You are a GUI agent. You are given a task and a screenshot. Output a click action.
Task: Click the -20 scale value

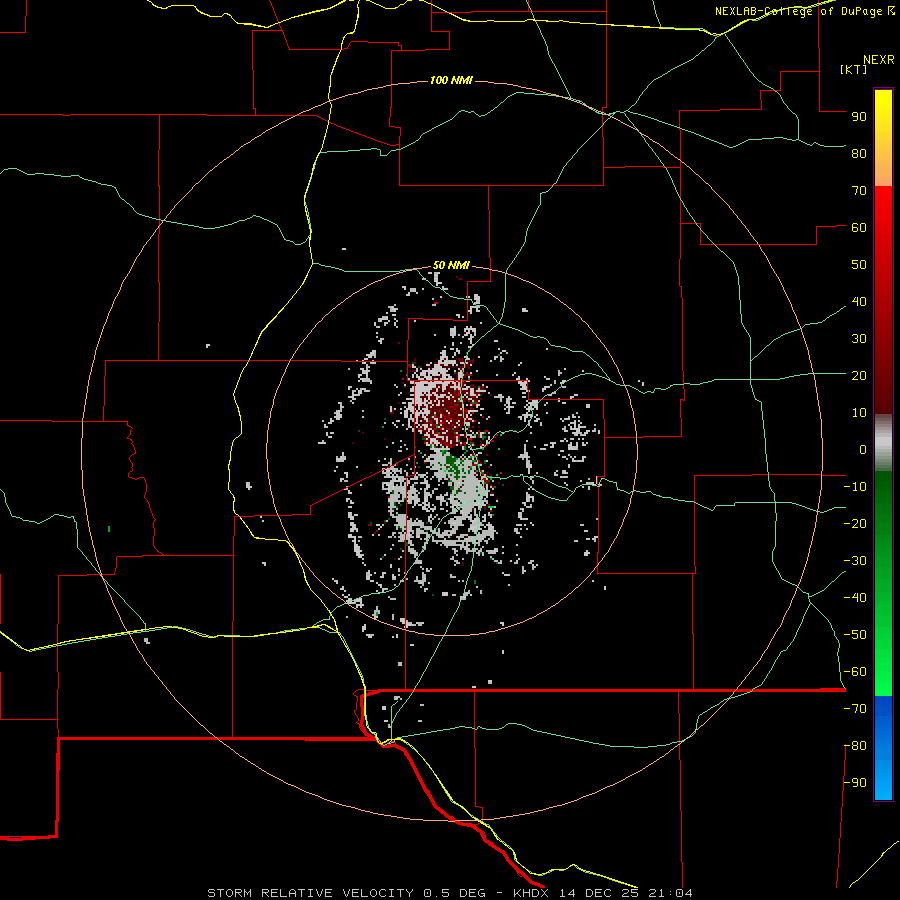855,523
